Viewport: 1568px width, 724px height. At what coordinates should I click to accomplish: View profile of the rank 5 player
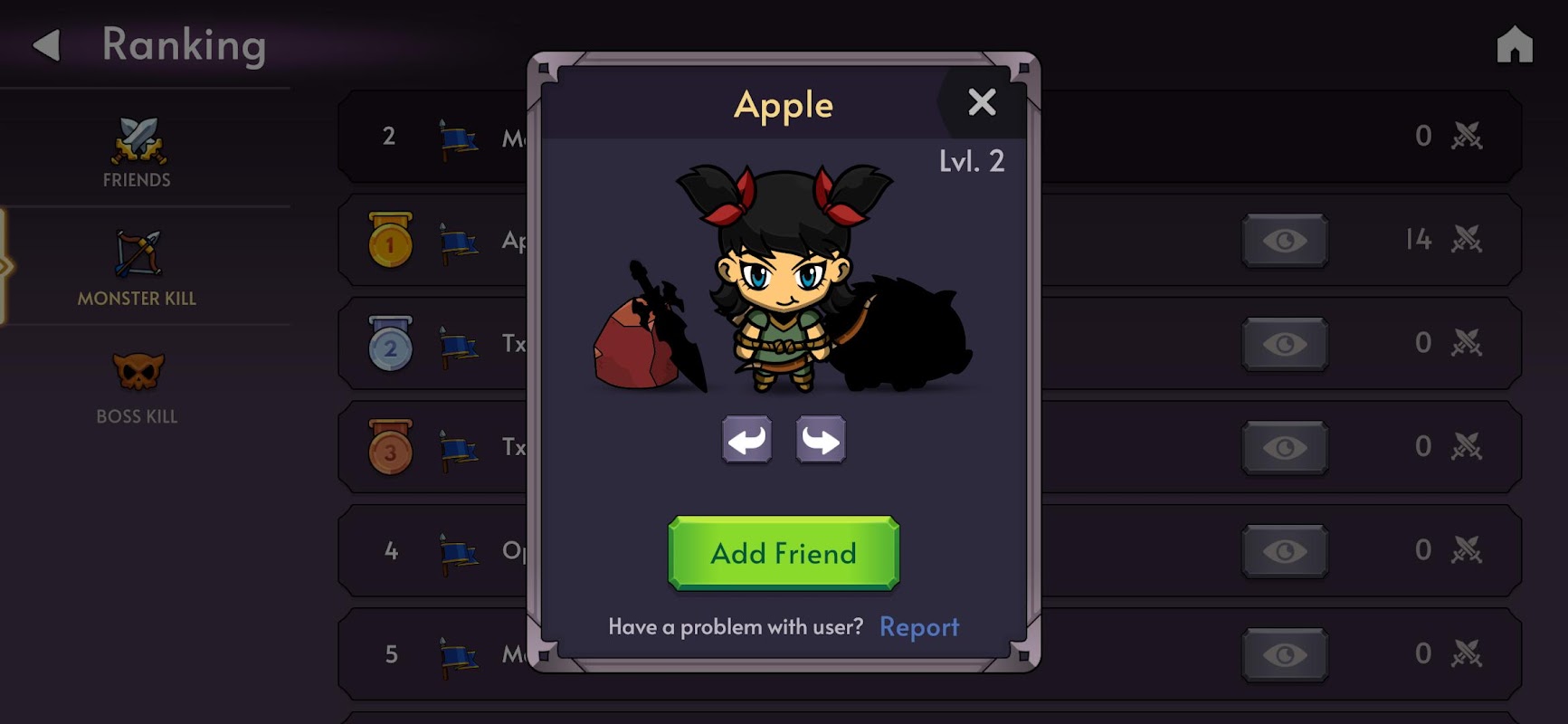(x=1285, y=654)
